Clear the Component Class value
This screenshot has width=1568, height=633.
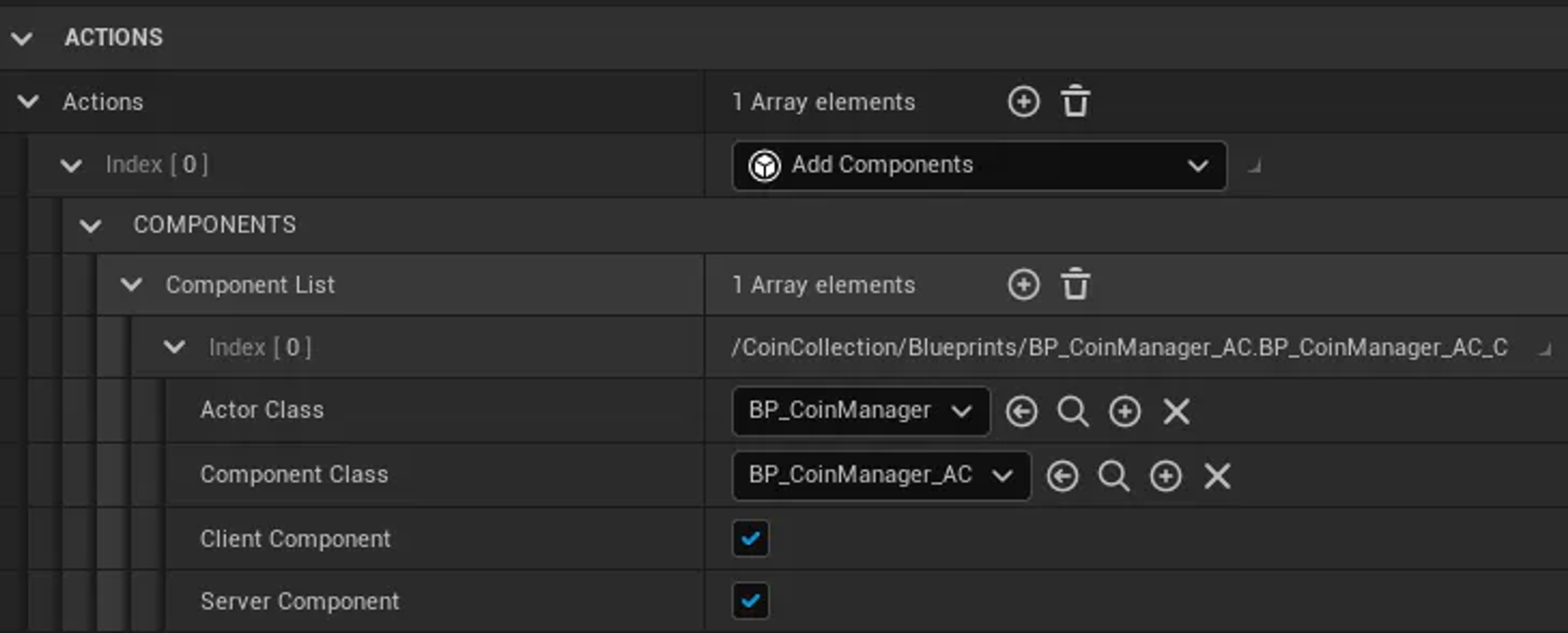[1217, 476]
